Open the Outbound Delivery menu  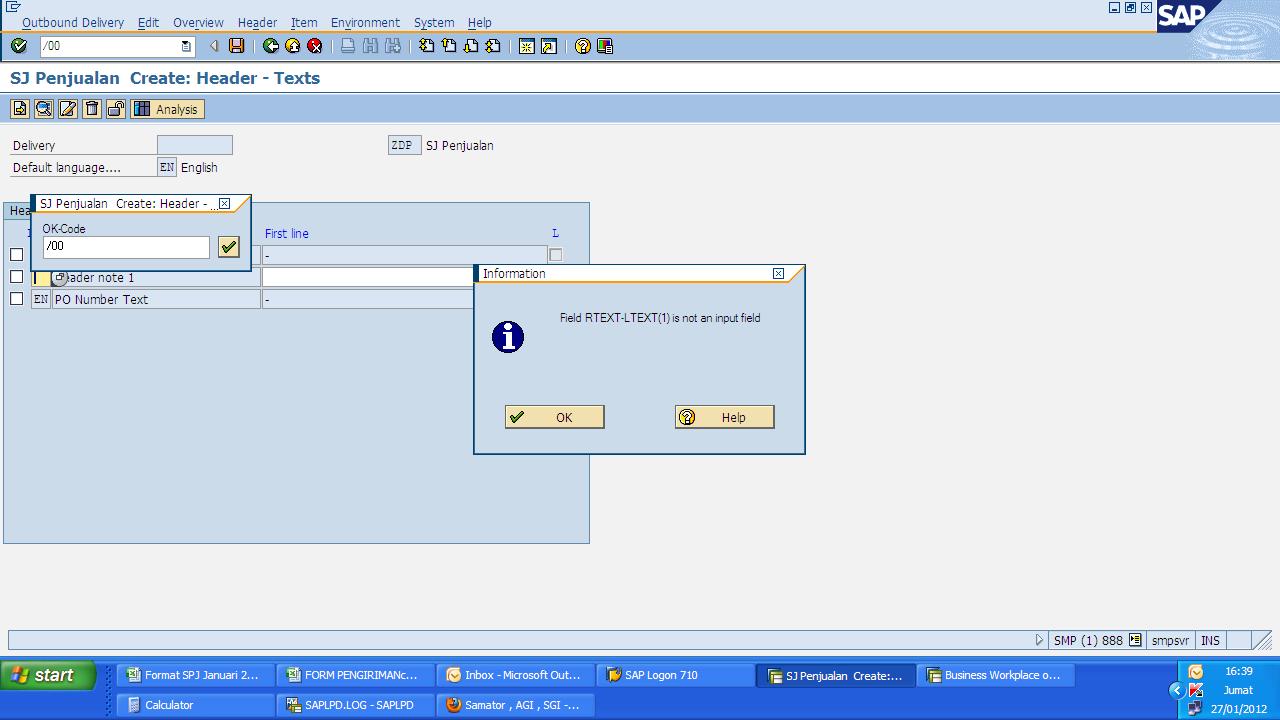tap(73, 22)
